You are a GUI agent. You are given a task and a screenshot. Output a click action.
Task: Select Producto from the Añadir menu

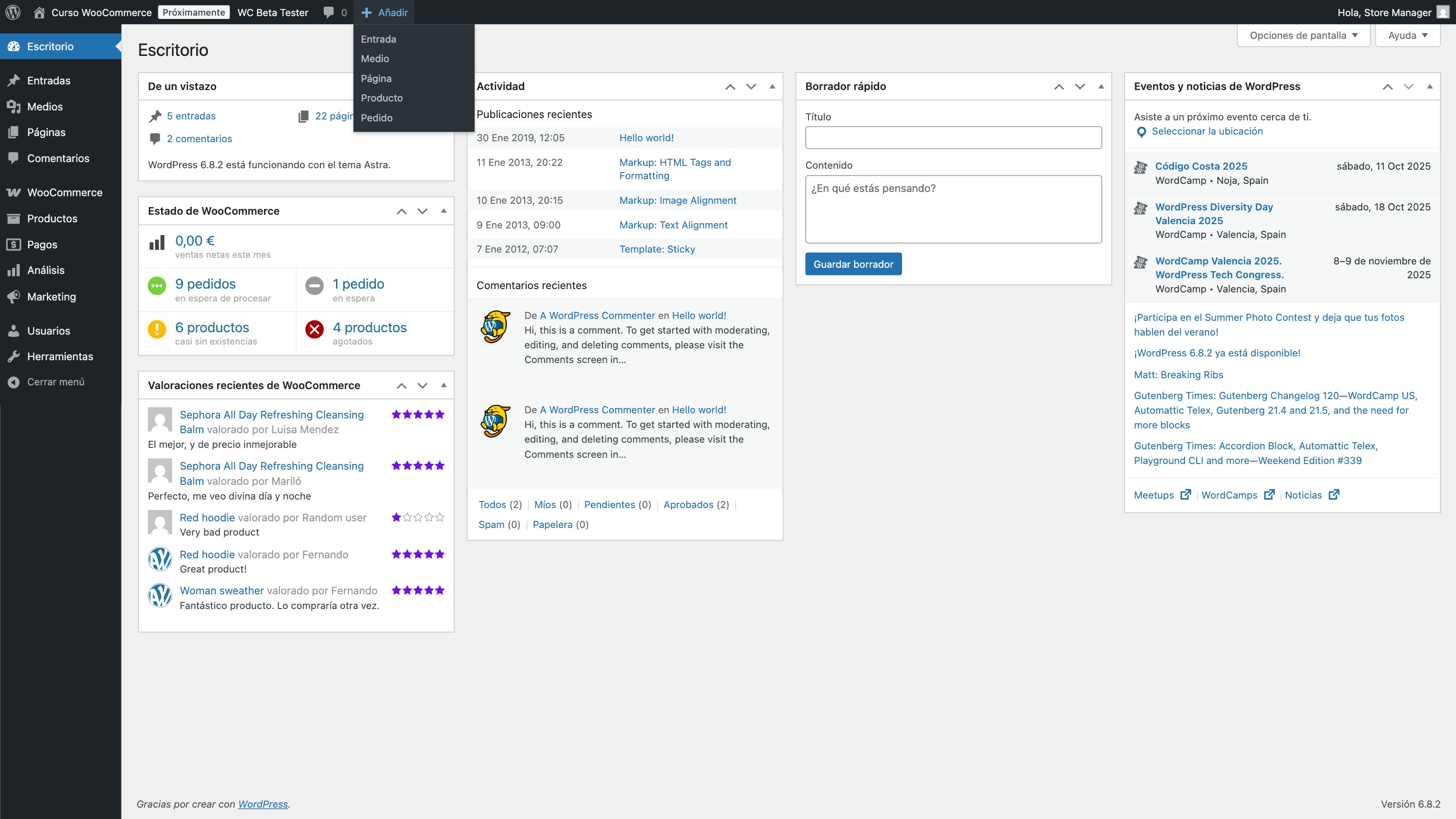(382, 98)
